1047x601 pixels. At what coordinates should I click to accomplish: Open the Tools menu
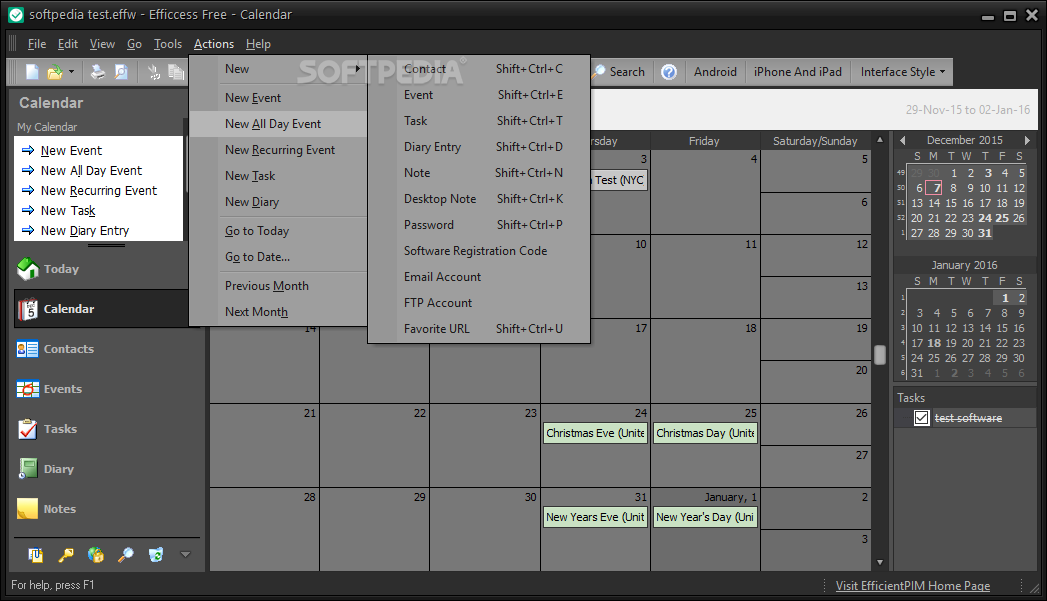168,44
